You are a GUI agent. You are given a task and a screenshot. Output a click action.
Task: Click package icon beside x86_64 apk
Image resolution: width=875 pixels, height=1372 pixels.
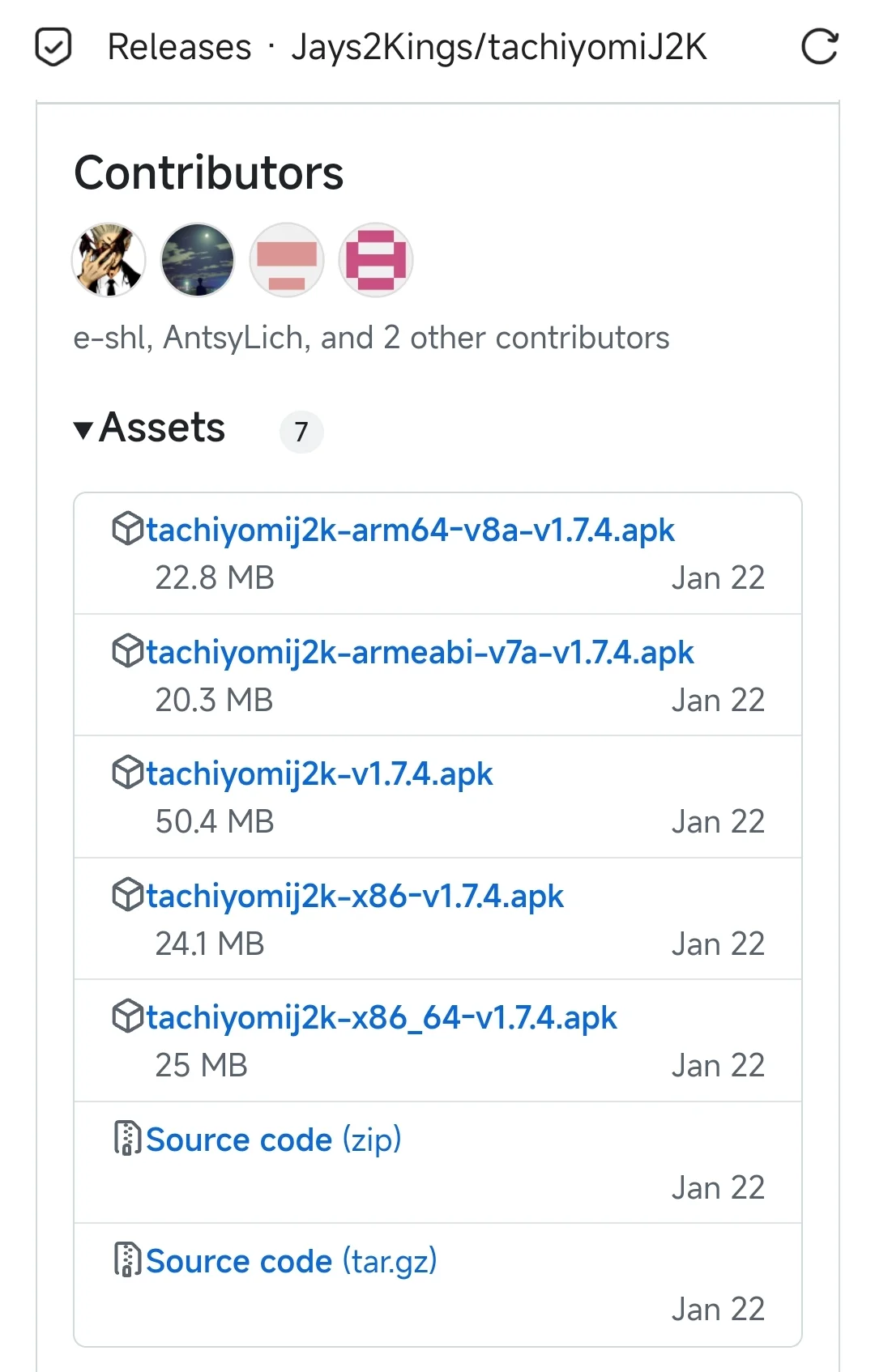[x=127, y=1016]
